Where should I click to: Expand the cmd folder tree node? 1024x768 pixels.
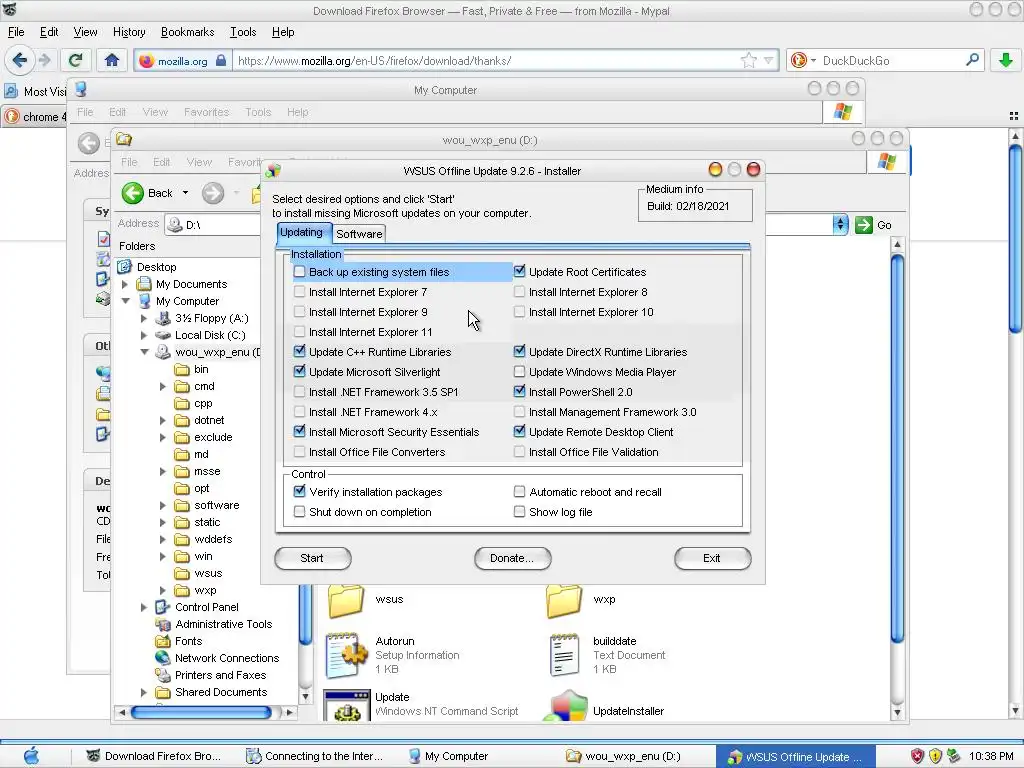click(163, 386)
